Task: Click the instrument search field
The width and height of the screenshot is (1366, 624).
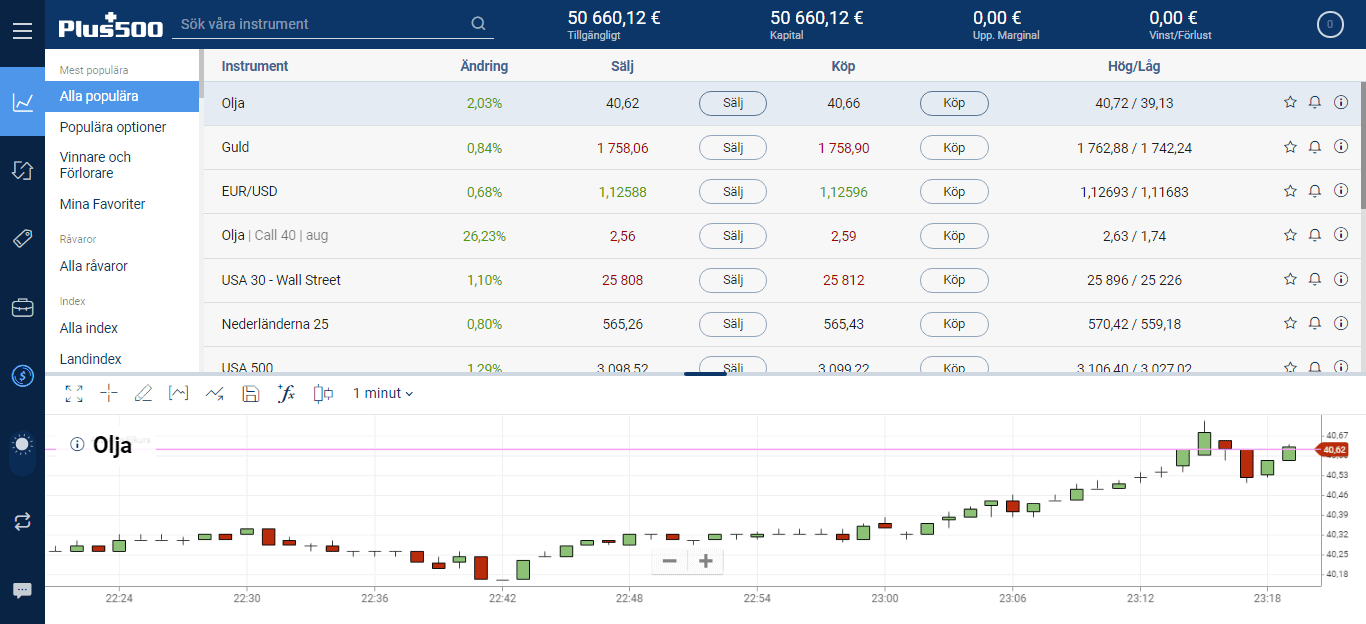Action: [320, 24]
